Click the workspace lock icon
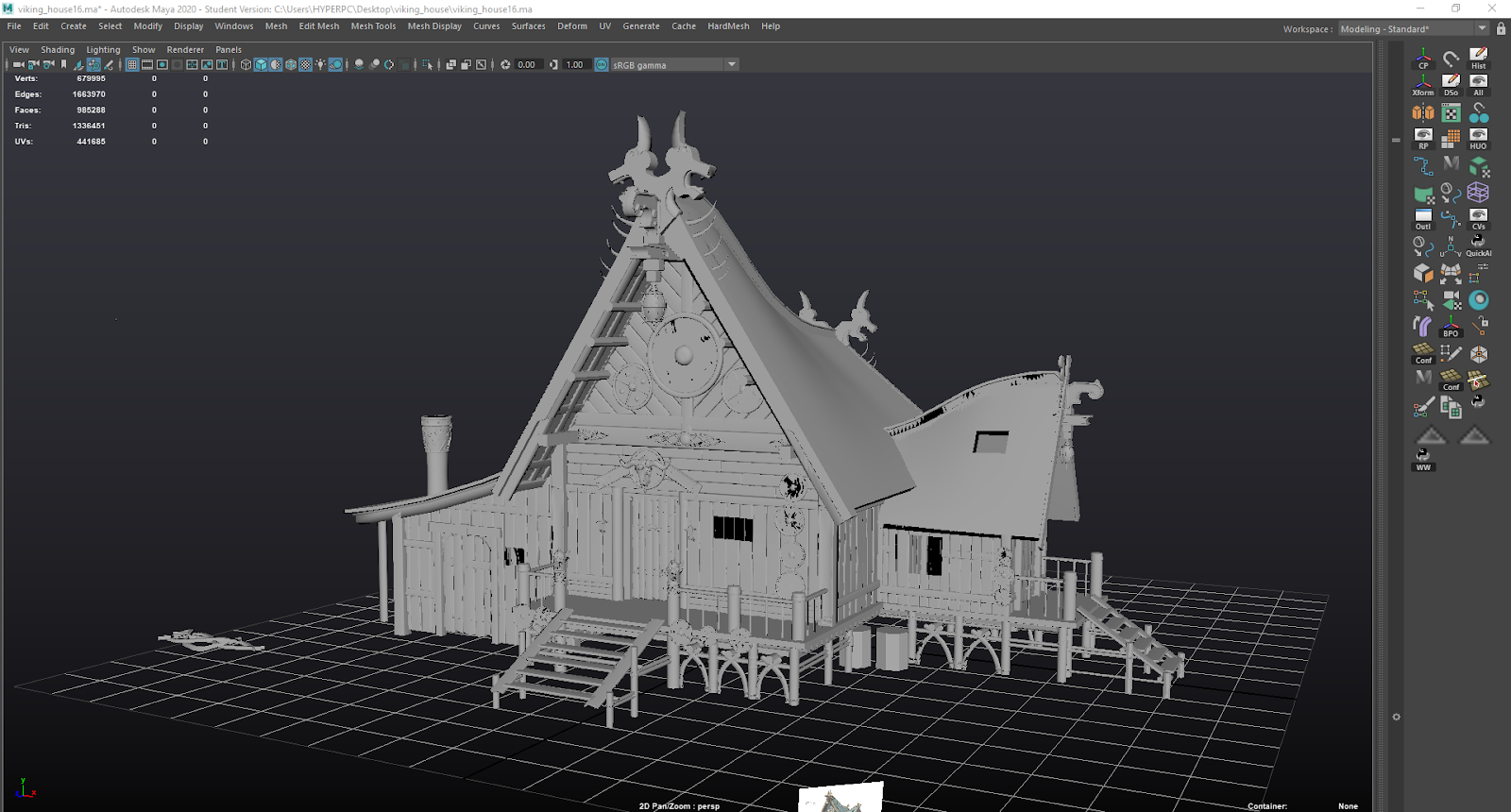Viewport: 1511px width, 812px height. pos(1501,29)
